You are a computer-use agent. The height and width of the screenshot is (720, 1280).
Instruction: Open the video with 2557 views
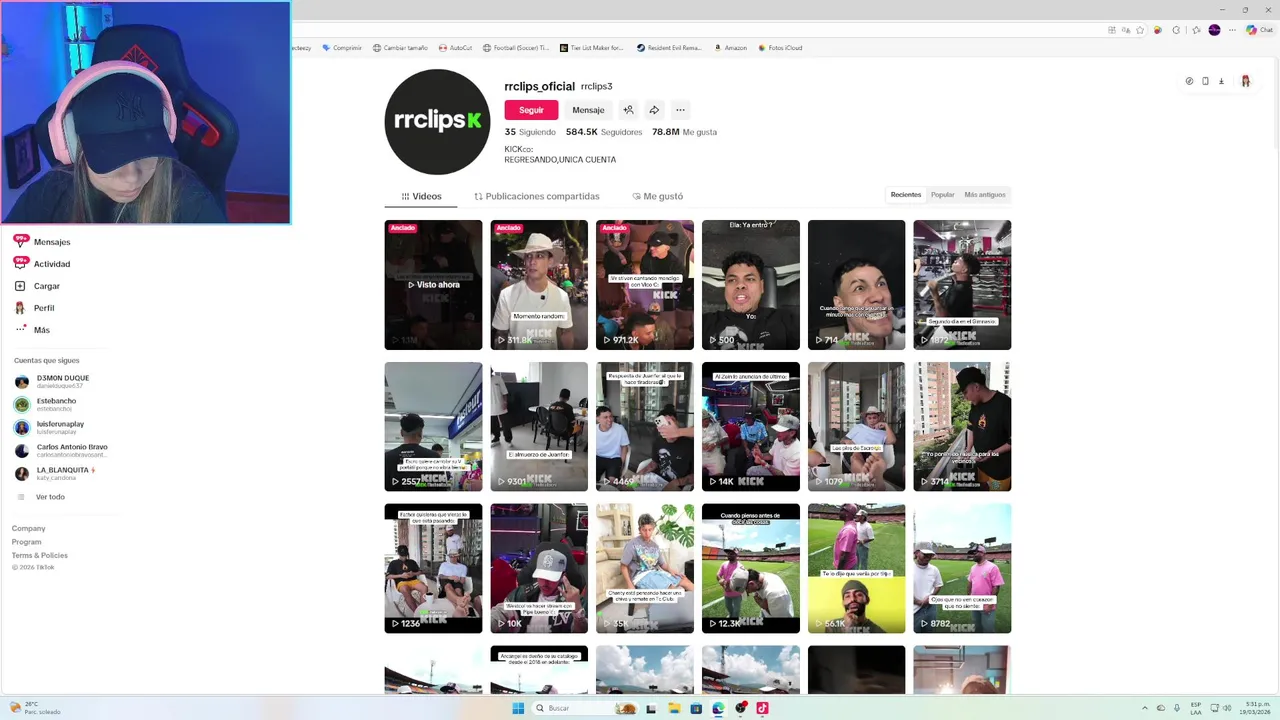[433, 427]
